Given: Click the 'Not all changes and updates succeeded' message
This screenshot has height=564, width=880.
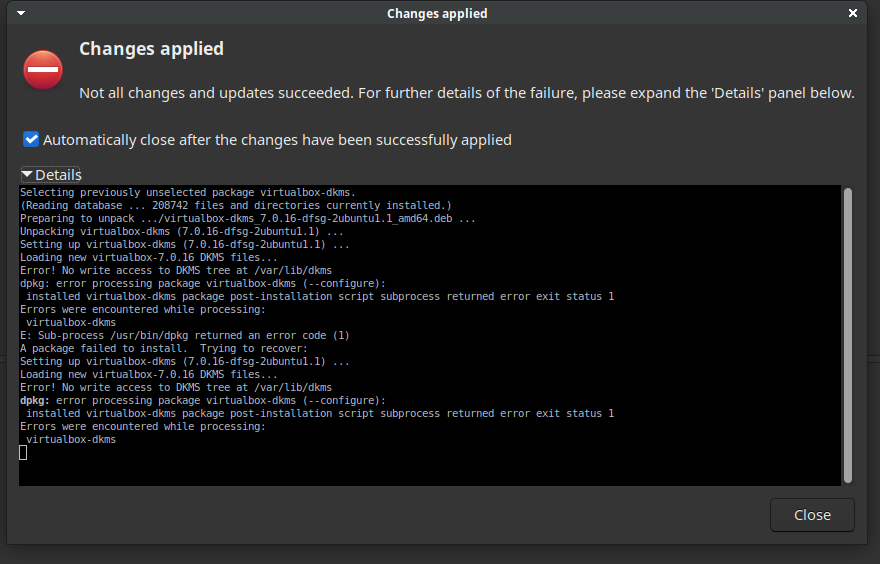Looking at the screenshot, I should click(467, 93).
